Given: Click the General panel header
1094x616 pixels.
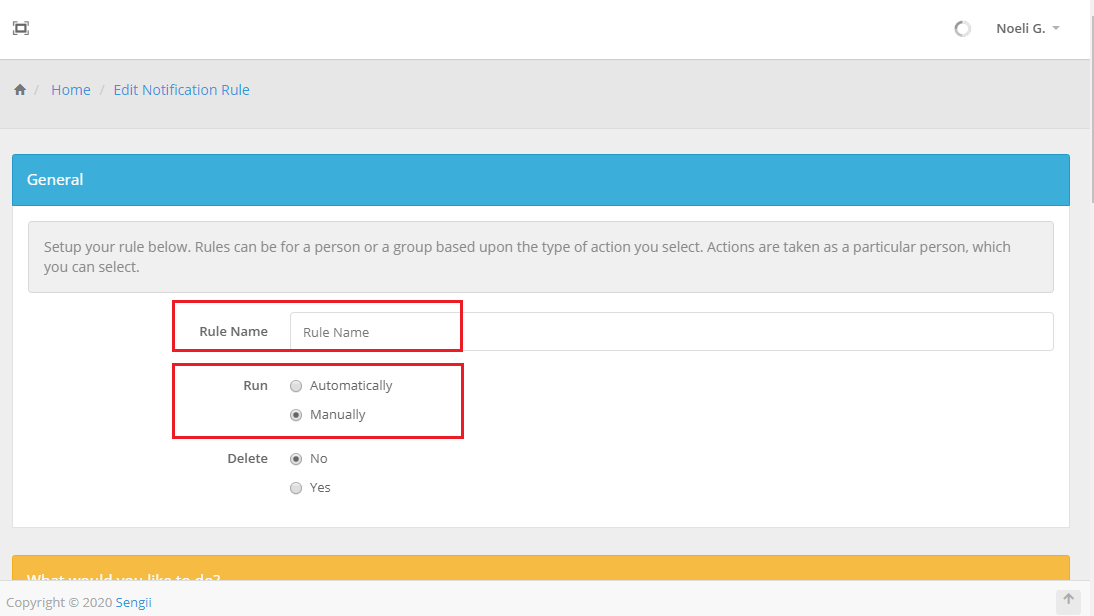Looking at the screenshot, I should [x=541, y=180].
